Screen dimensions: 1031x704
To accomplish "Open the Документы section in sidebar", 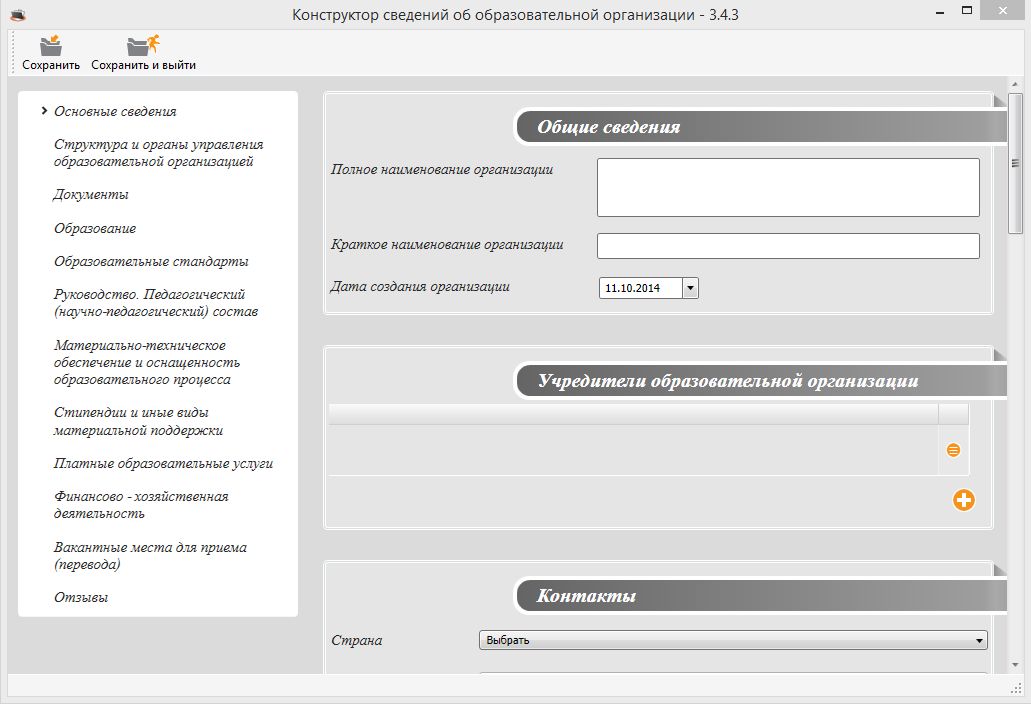I will click(91, 194).
